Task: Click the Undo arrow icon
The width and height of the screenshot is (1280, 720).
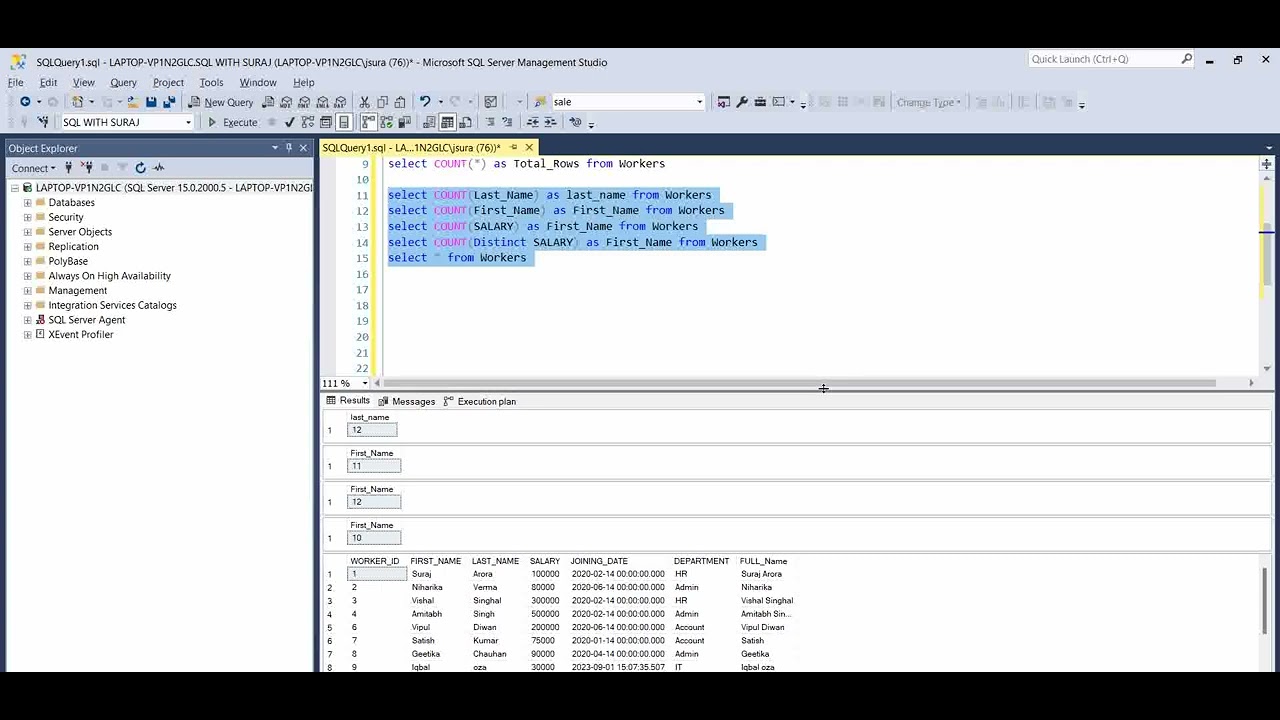Action: point(425,102)
